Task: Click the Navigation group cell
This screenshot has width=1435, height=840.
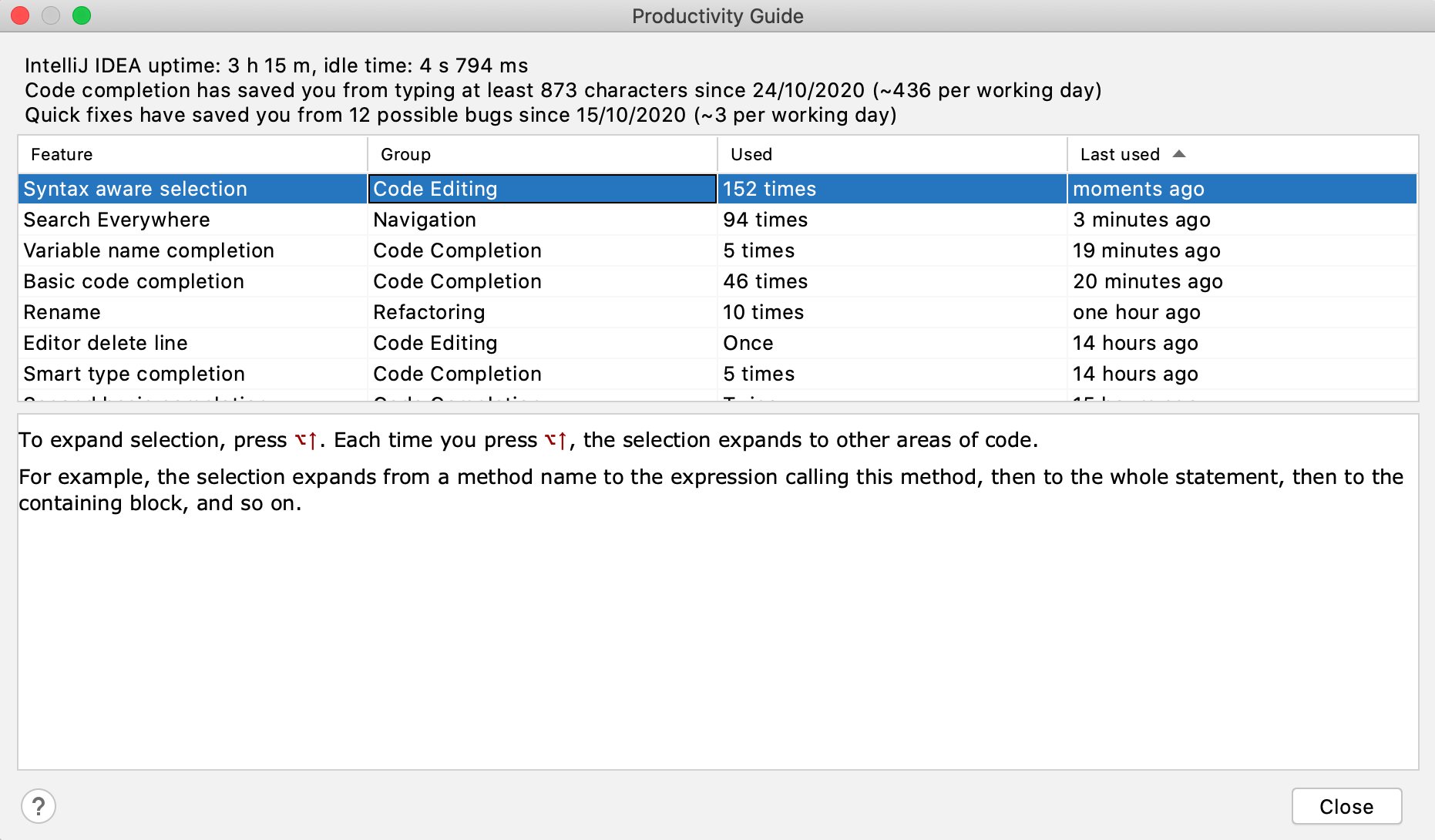Action: pos(543,220)
